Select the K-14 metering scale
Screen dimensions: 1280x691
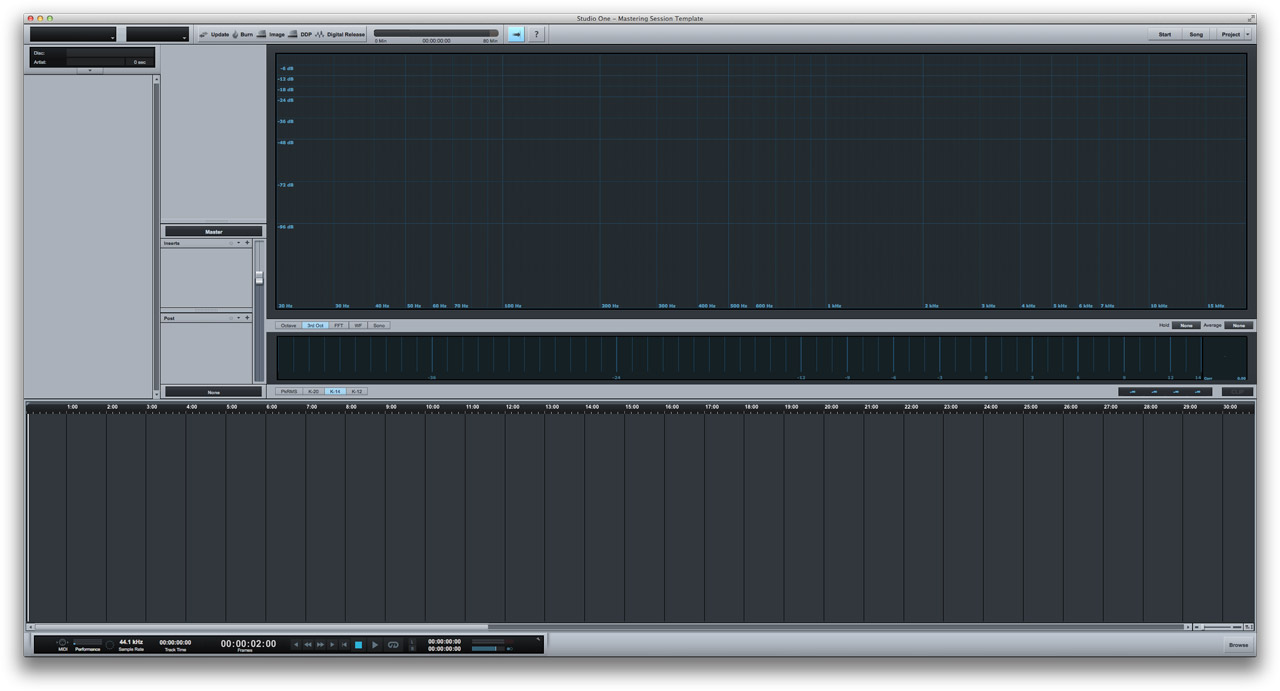pyautogui.click(x=335, y=391)
